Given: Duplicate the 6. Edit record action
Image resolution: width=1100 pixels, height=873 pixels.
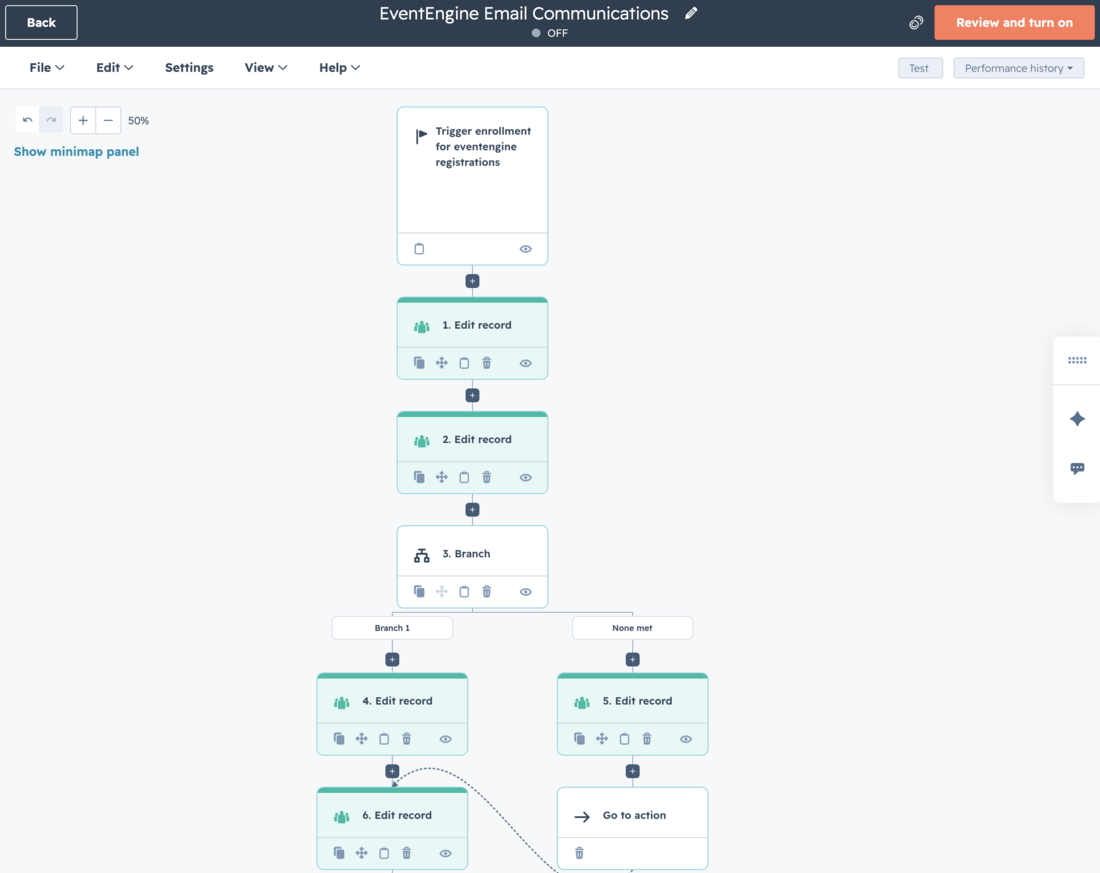Looking at the screenshot, I should click(339, 853).
